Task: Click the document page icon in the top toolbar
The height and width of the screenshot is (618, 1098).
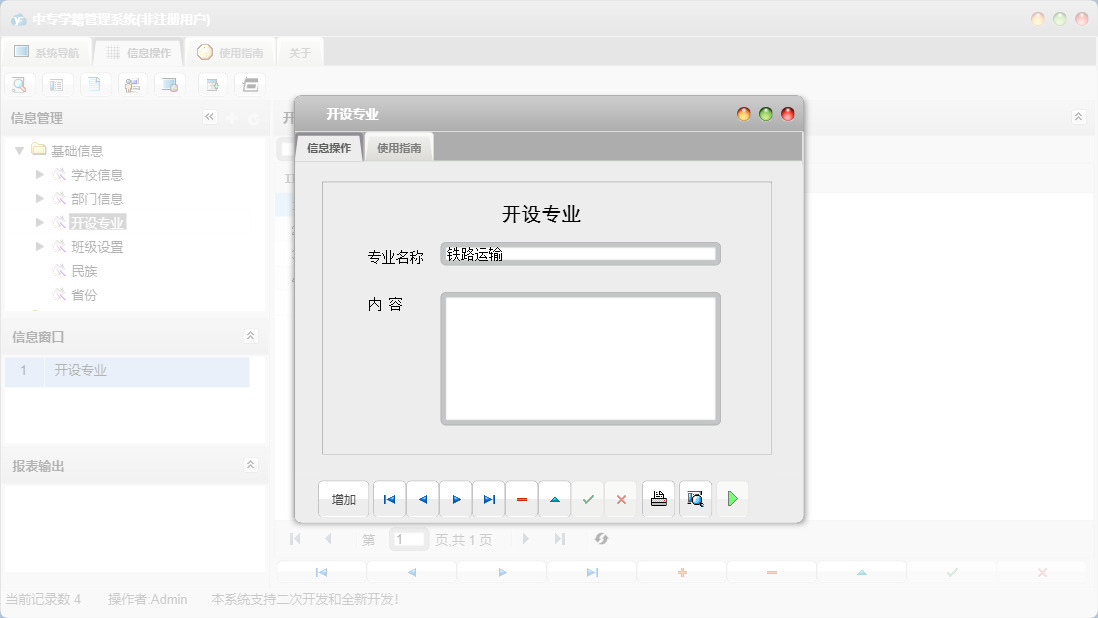Action: click(95, 84)
